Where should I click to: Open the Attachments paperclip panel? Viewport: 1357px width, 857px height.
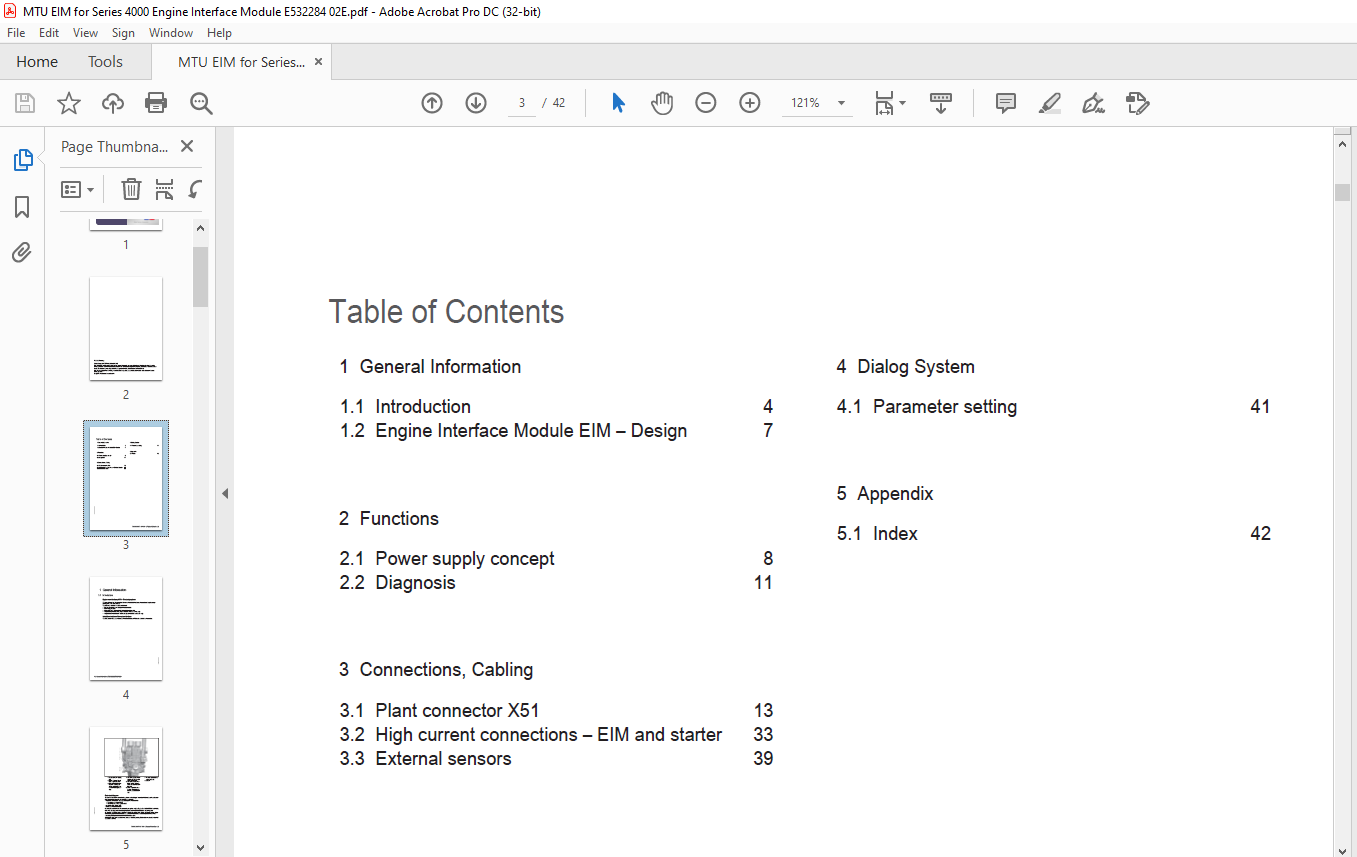pos(22,252)
